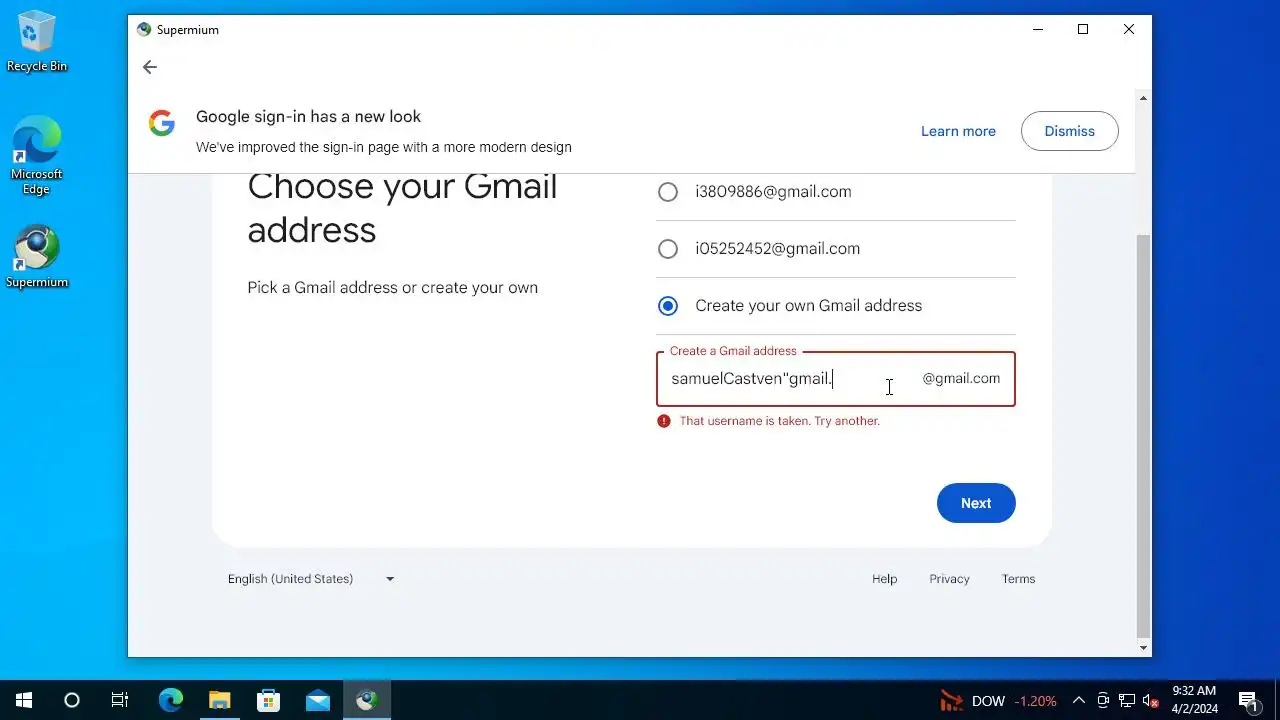This screenshot has width=1280, height=720.
Task: Open the DOW stock widget in taskbar
Action: (998, 701)
